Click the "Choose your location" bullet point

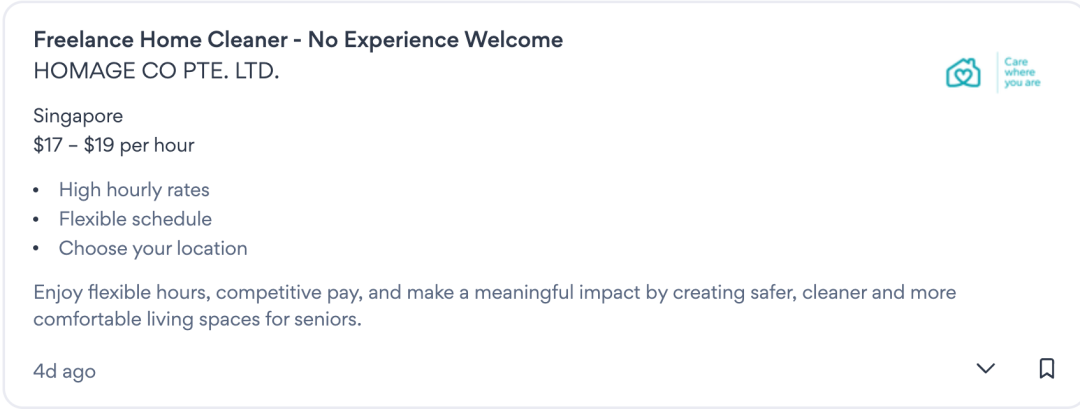pyautogui.click(x=153, y=248)
